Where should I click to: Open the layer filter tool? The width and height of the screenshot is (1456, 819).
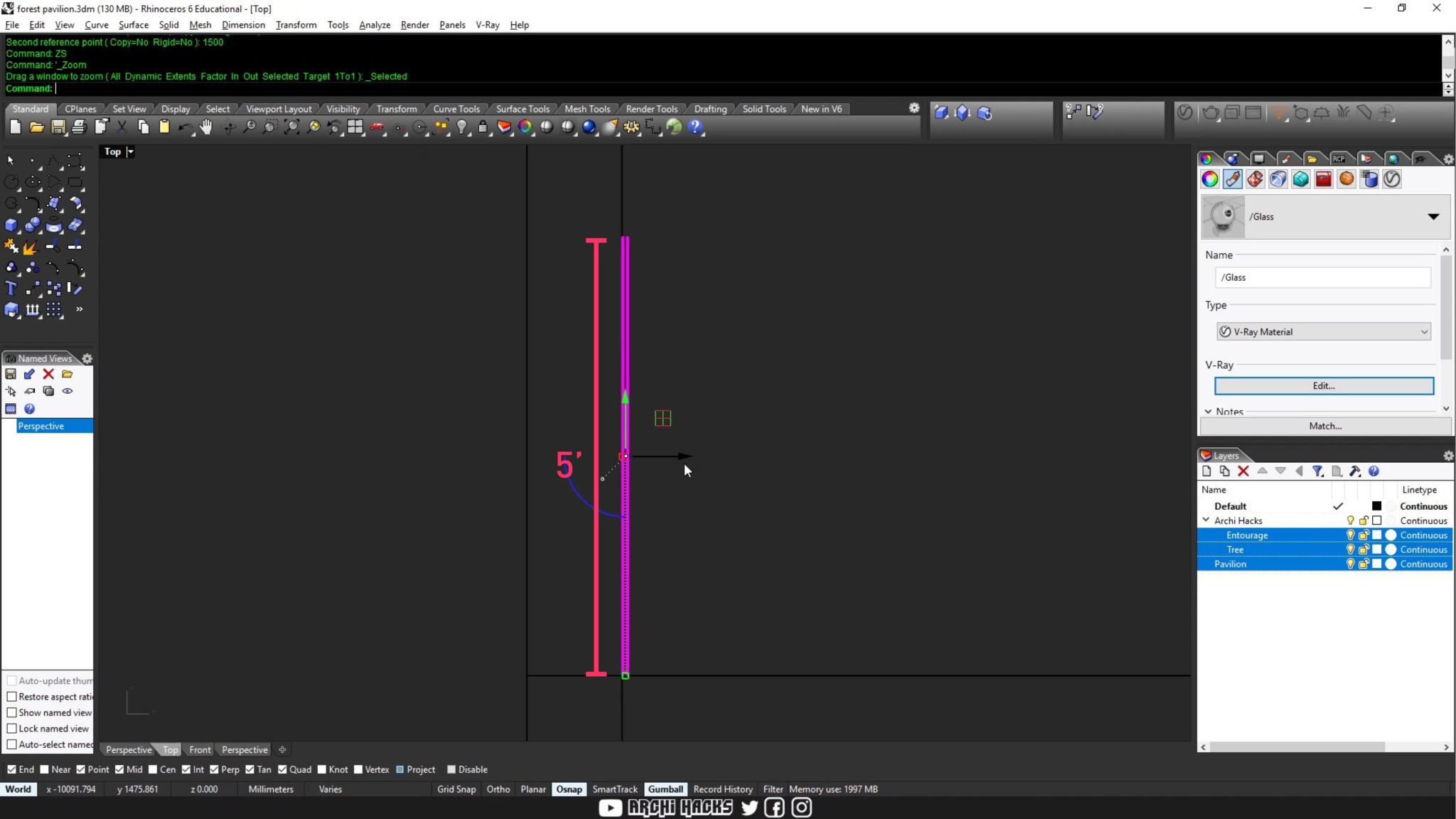coord(1318,471)
